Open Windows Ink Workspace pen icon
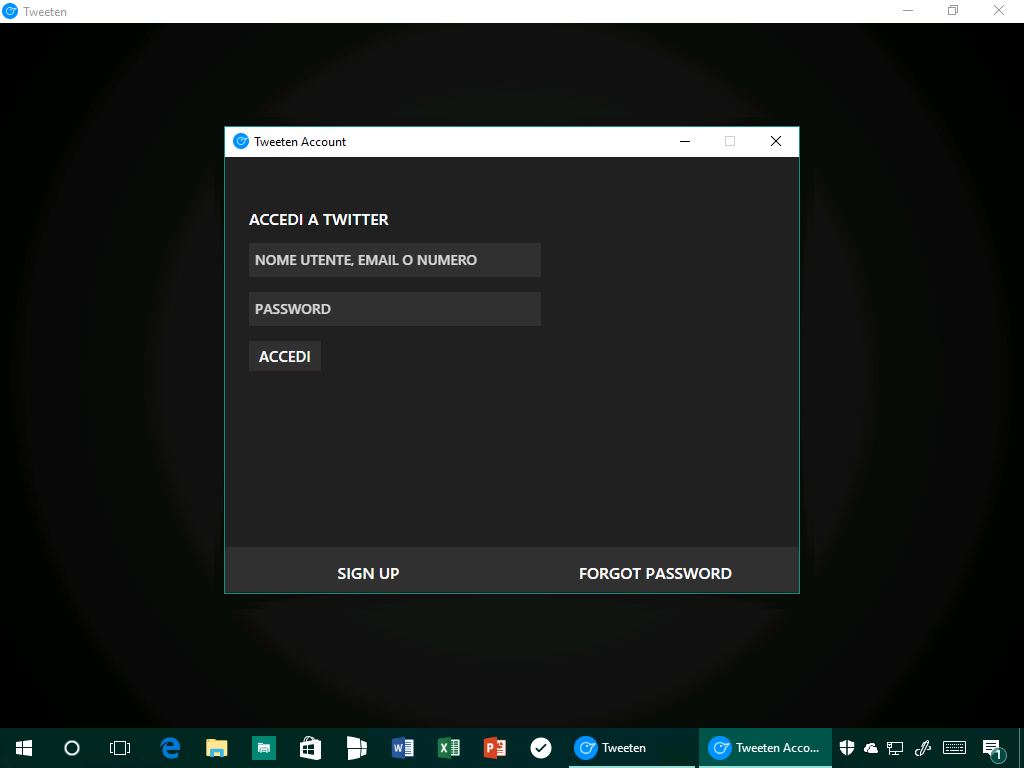 923,748
